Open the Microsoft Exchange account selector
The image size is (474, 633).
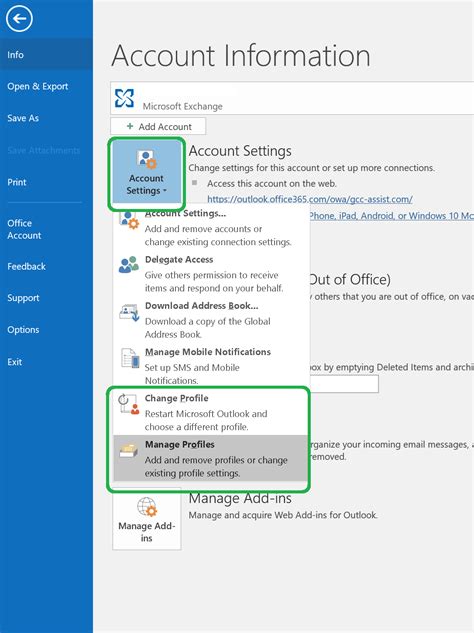(x=292, y=98)
